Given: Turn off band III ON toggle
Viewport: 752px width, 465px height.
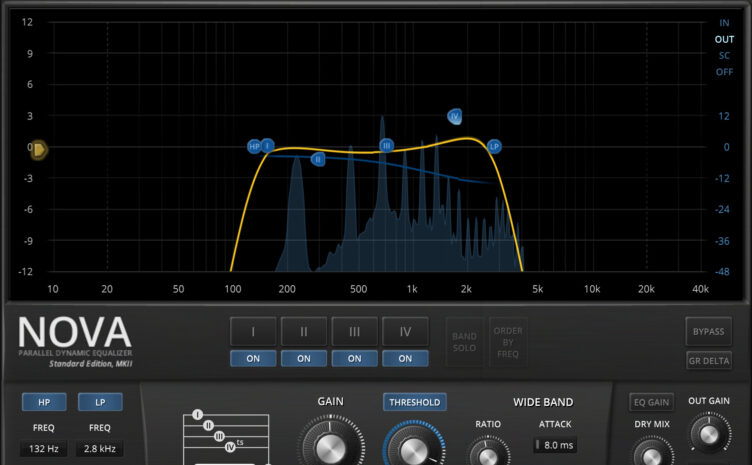Looking at the screenshot, I should point(354,359).
